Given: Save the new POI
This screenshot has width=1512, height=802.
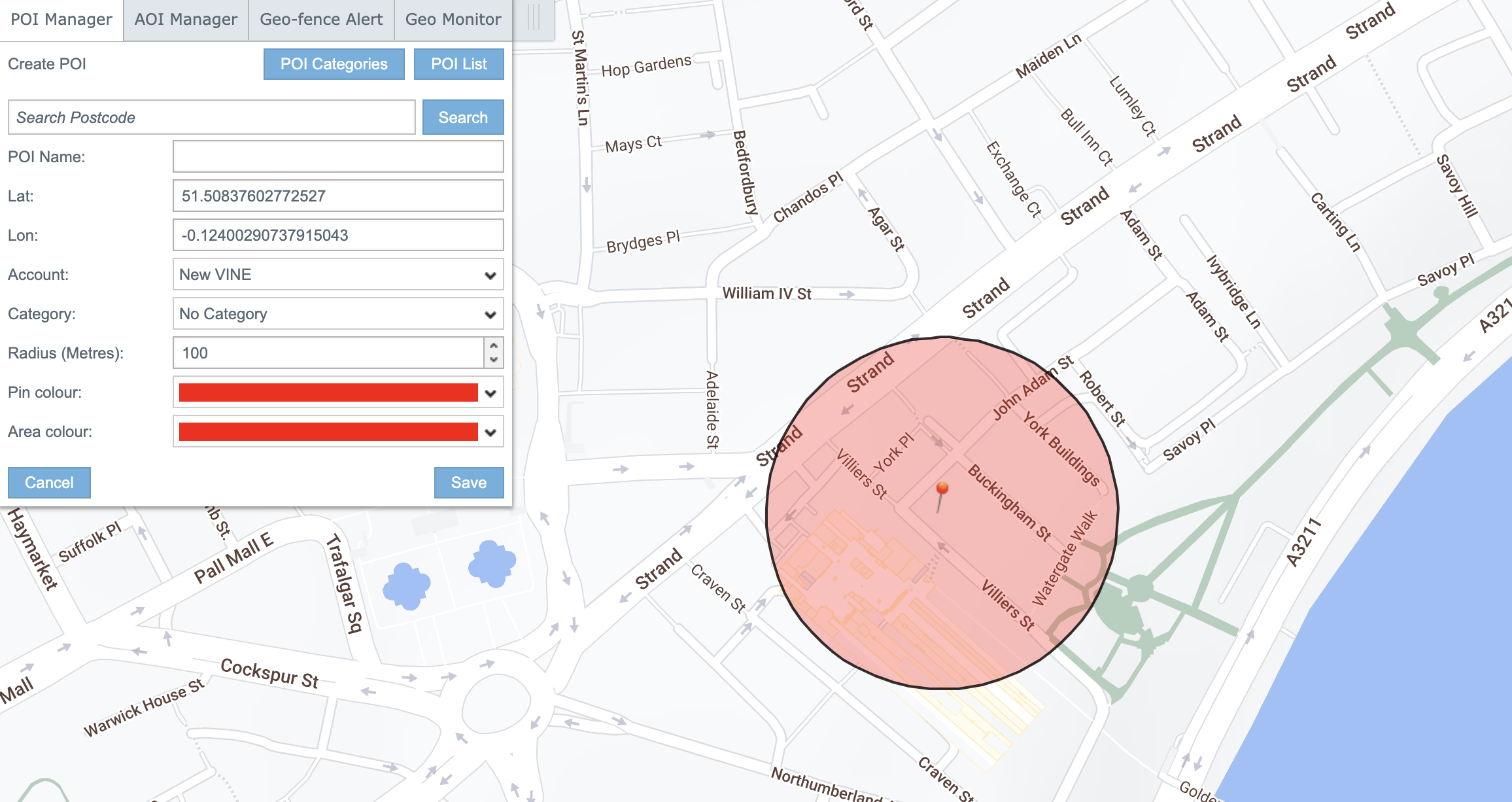Looking at the screenshot, I should (x=468, y=483).
